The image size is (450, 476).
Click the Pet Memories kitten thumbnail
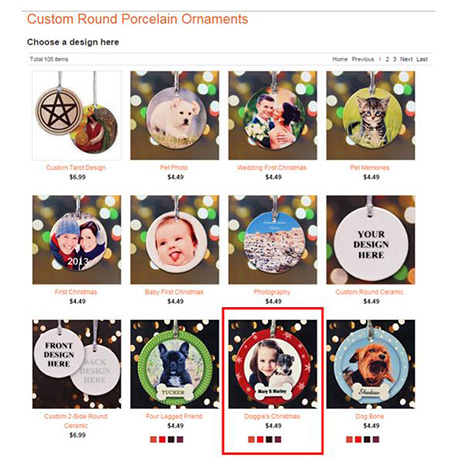pyautogui.click(x=371, y=115)
